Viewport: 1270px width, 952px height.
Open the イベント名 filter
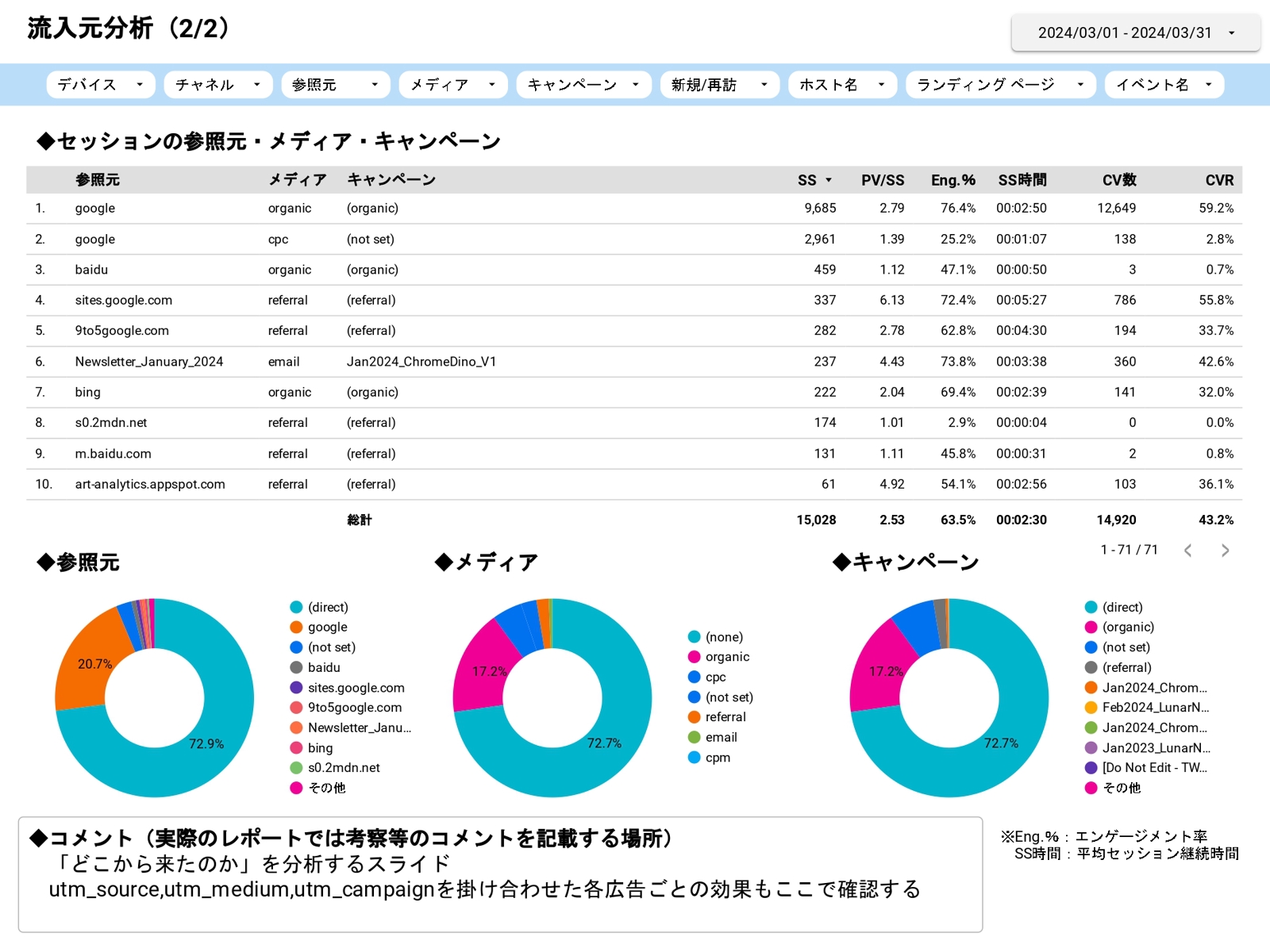click(x=1164, y=84)
